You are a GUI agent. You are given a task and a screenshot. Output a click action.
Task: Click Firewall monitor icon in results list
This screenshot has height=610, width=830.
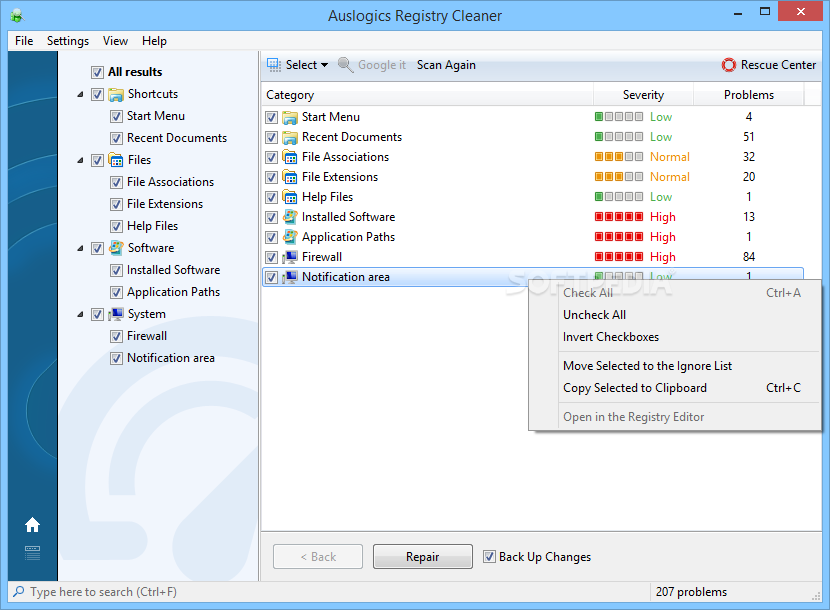290,257
